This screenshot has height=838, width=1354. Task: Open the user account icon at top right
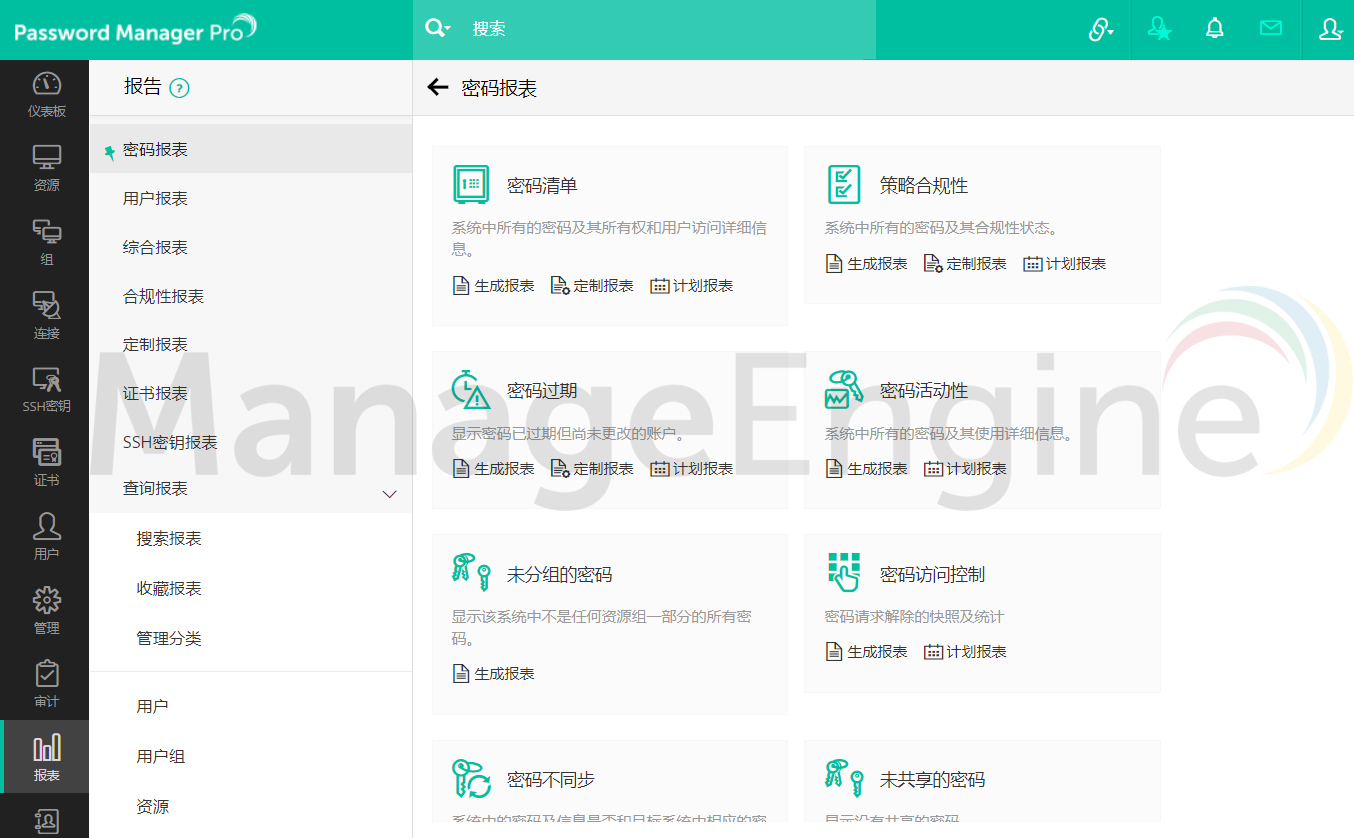tap(1330, 29)
